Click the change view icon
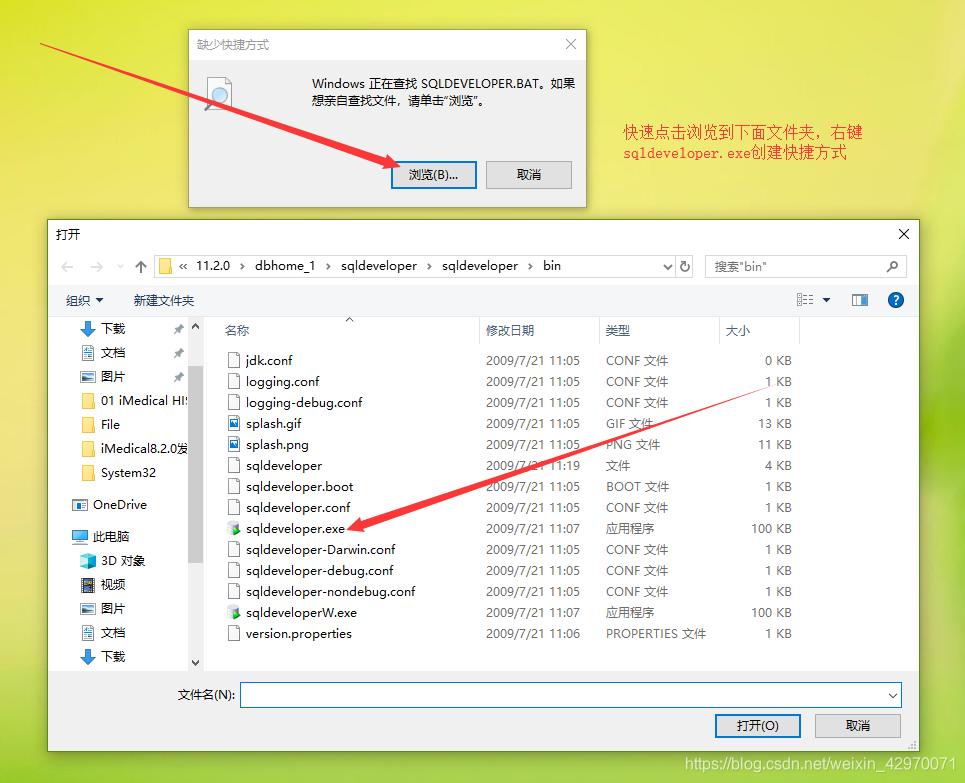This screenshot has width=965, height=783. point(805,300)
